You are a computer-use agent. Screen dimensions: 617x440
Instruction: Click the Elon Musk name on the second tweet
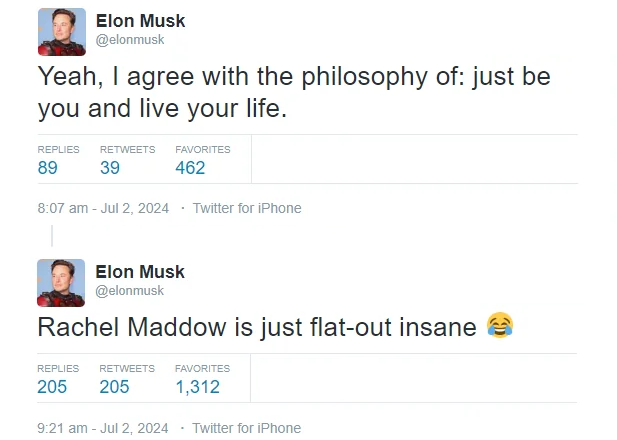pyautogui.click(x=140, y=272)
